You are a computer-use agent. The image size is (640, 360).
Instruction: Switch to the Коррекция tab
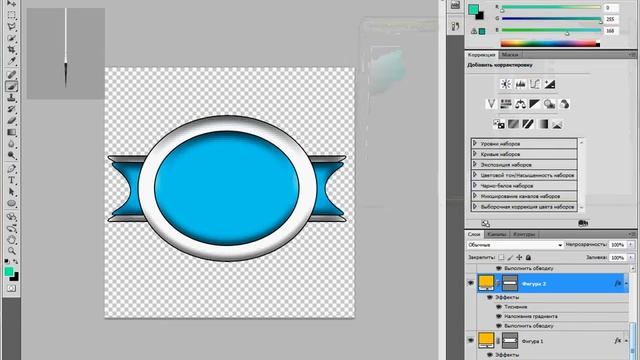pos(482,55)
